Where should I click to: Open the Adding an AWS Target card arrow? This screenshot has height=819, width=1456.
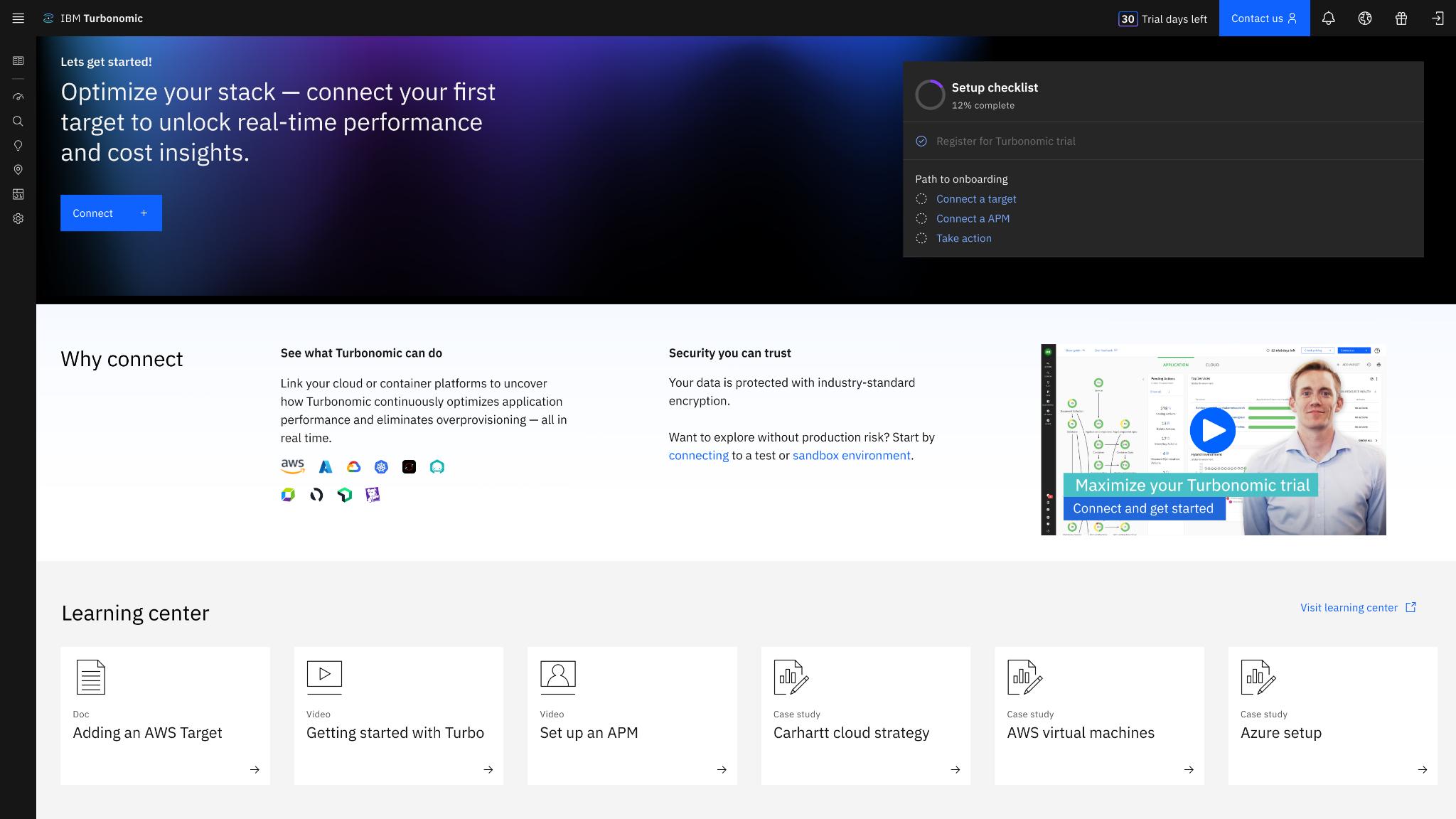click(x=255, y=769)
